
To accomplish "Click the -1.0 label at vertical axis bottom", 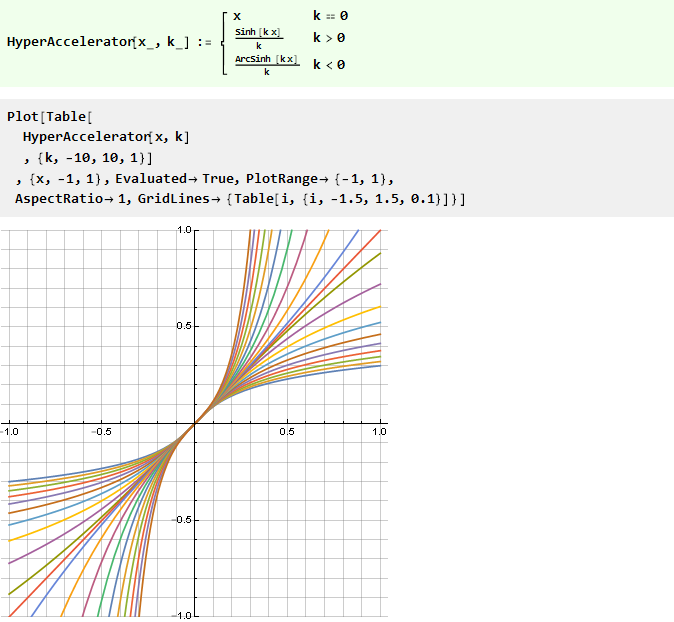I will point(182,616).
